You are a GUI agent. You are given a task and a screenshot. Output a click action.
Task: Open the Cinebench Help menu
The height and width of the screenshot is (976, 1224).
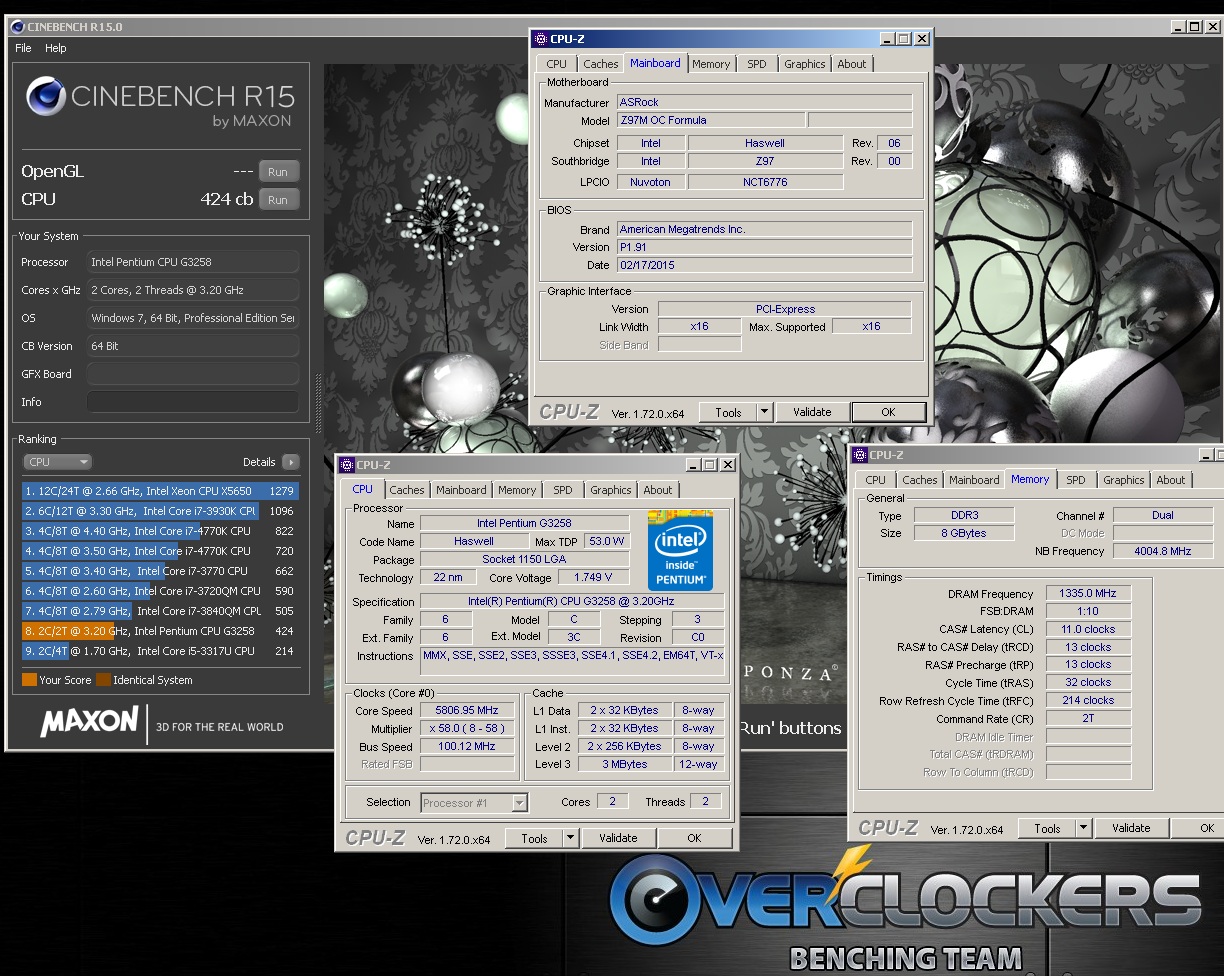(x=56, y=48)
